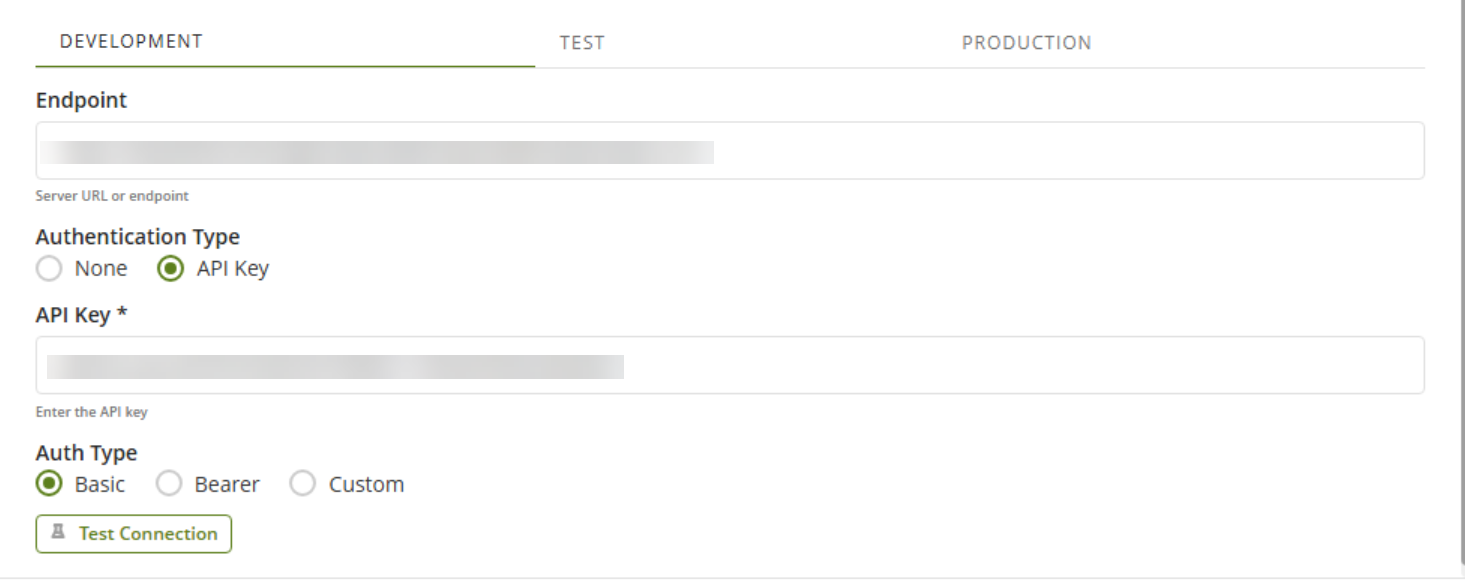1465x585 pixels.
Task: Click the flask icon on Test Connection
Action: click(59, 533)
